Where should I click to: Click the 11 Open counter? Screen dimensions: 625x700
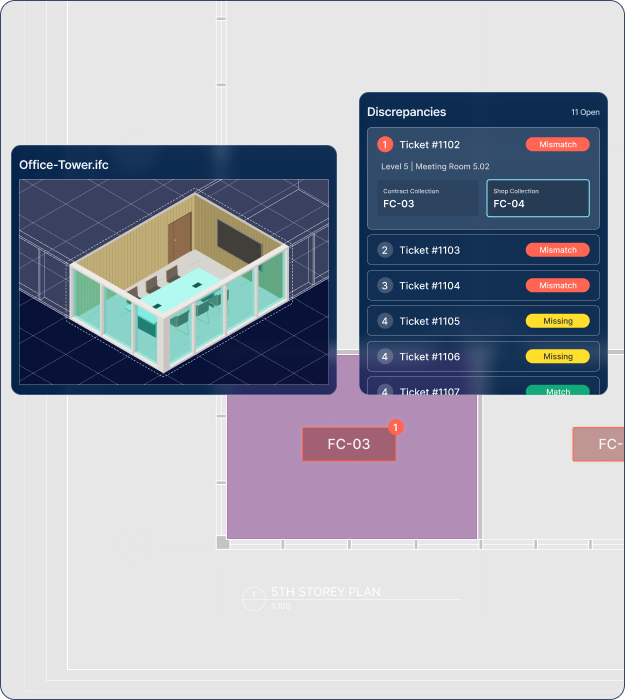pos(585,112)
